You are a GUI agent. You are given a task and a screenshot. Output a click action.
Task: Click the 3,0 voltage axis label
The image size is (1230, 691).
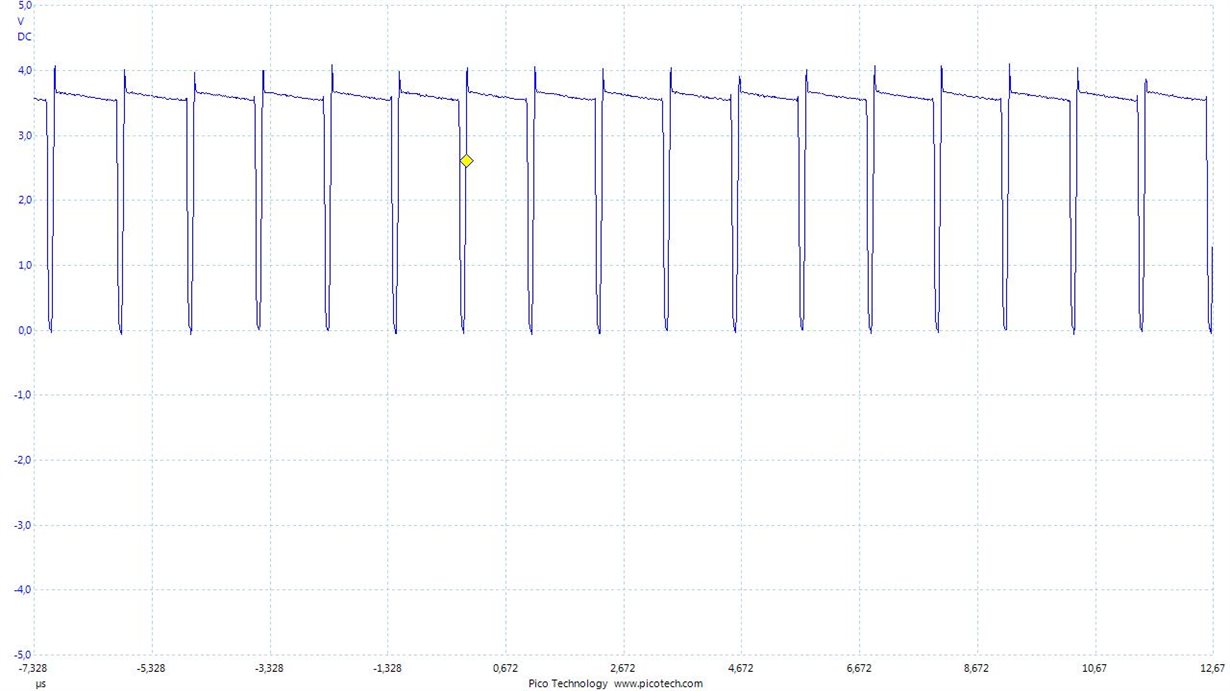25,135
